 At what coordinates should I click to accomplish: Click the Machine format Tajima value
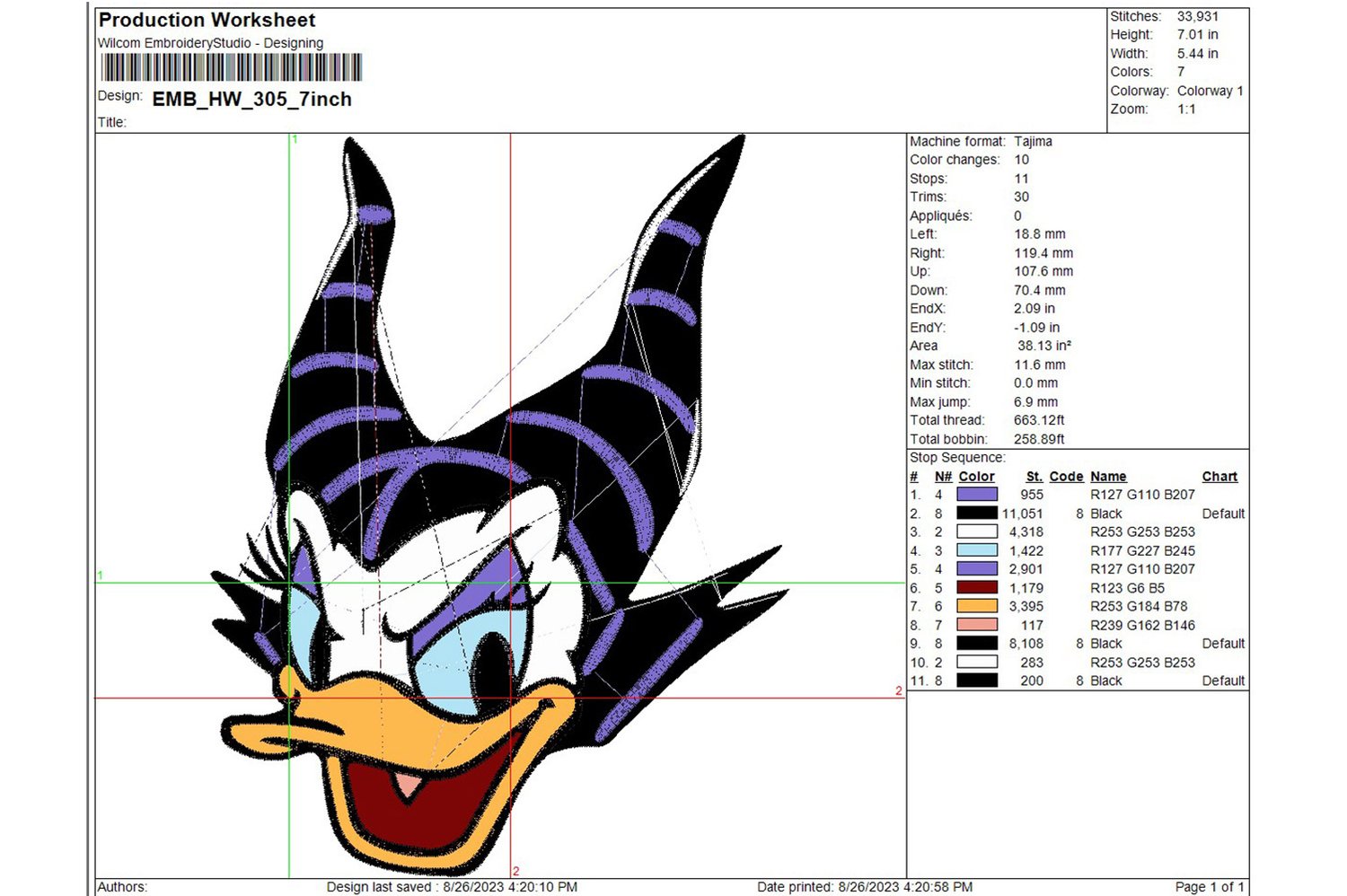1033,141
